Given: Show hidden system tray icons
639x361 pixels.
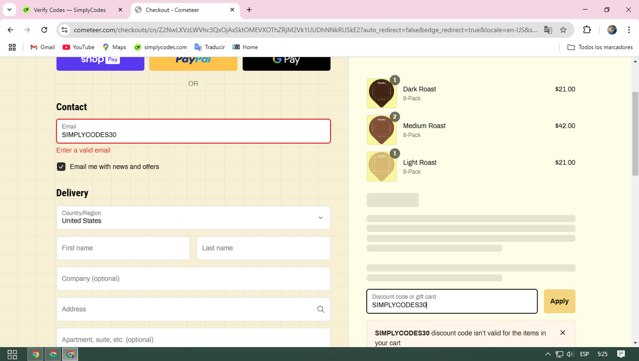Looking at the screenshot, I should (548, 354).
